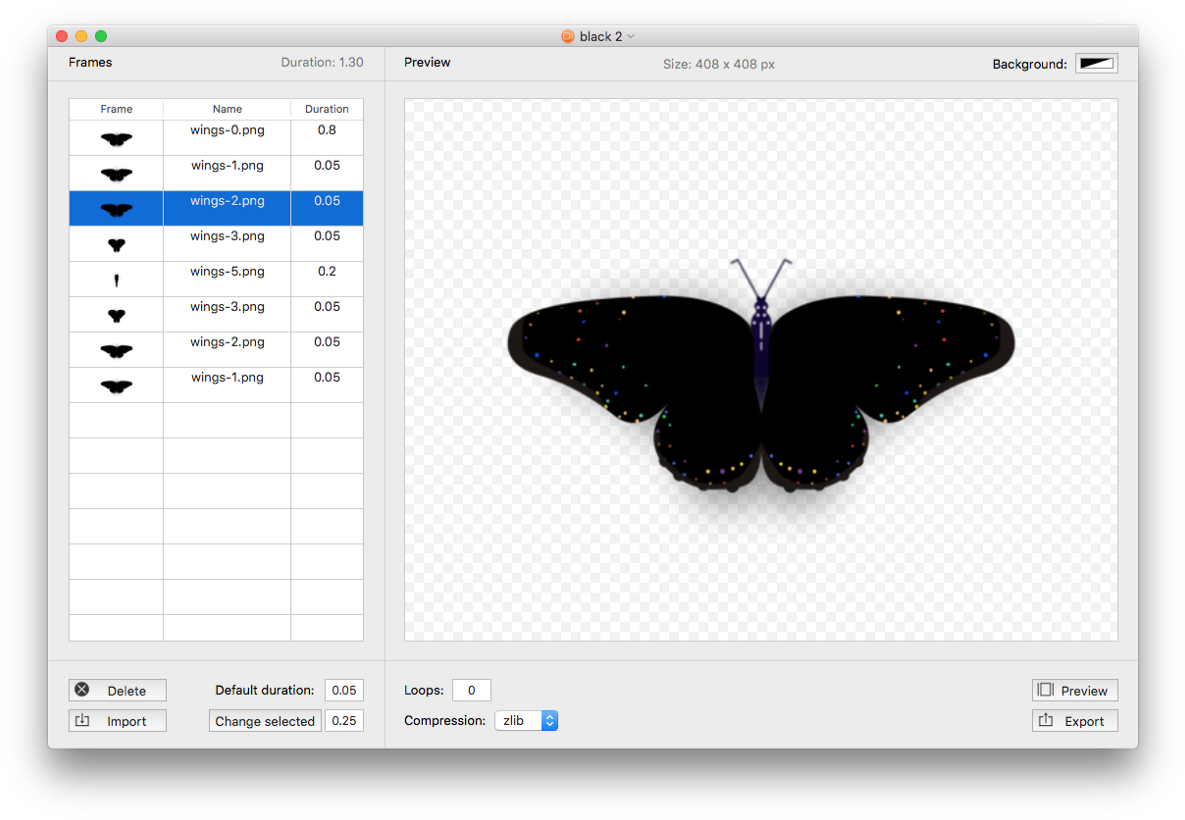Select the wings-5.png frame thumbnail
Screen dimensions: 1185x820
coord(116,278)
